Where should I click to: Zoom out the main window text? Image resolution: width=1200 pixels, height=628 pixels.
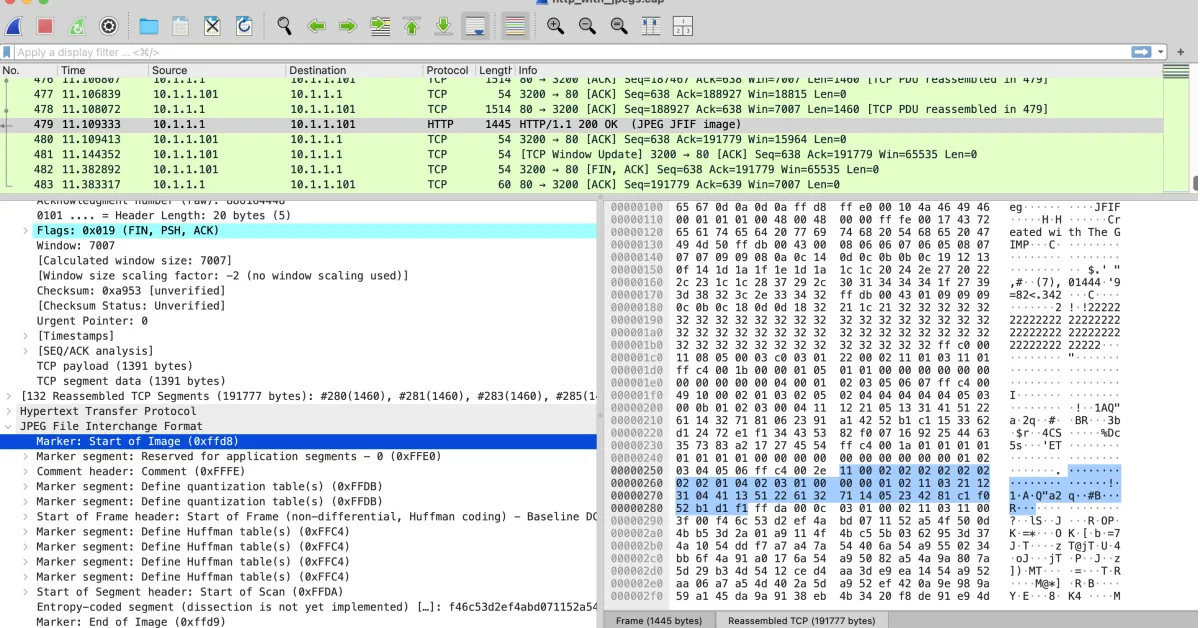click(x=587, y=26)
